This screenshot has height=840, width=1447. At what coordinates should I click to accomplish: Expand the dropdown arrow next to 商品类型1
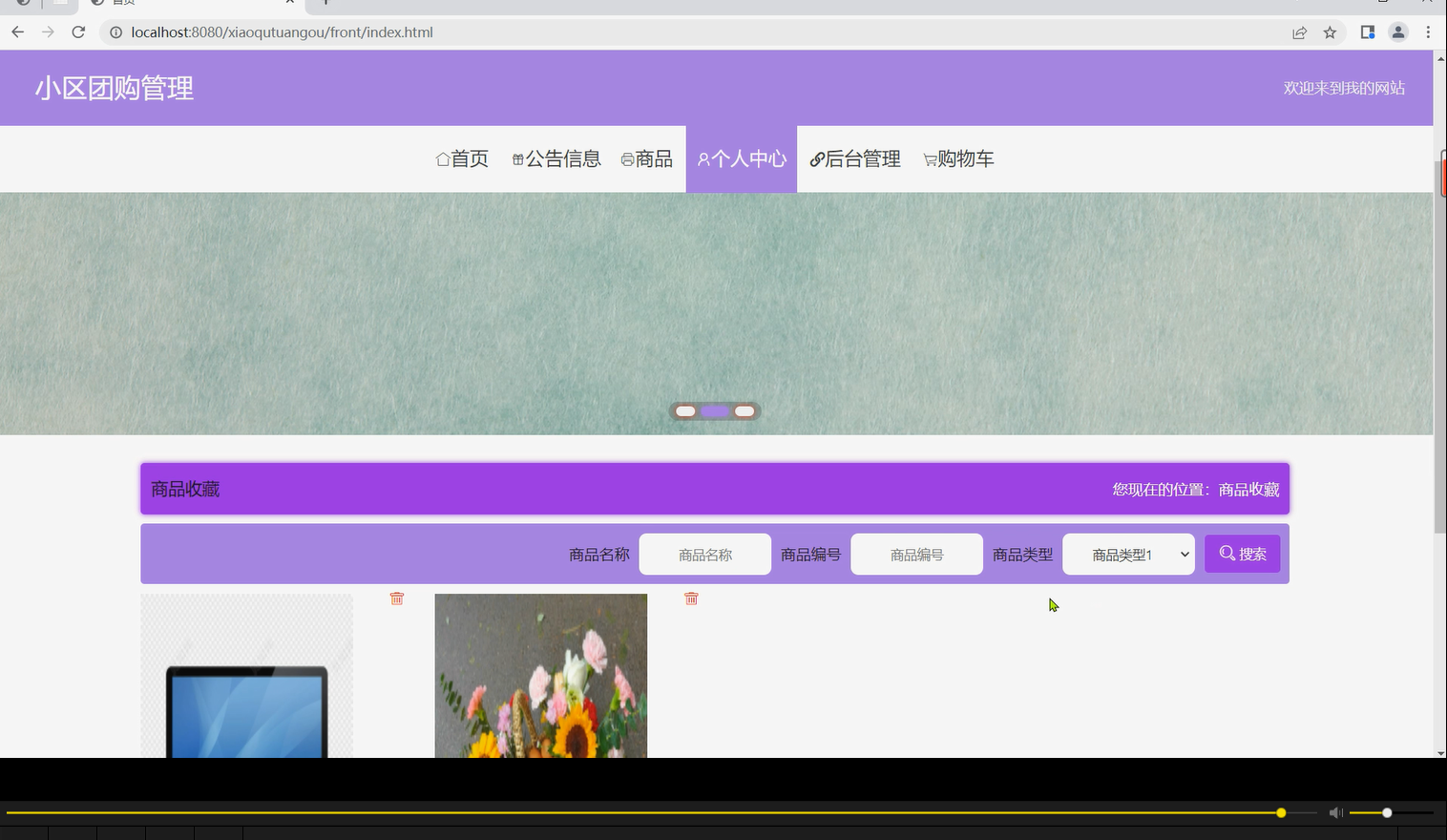[1184, 554]
